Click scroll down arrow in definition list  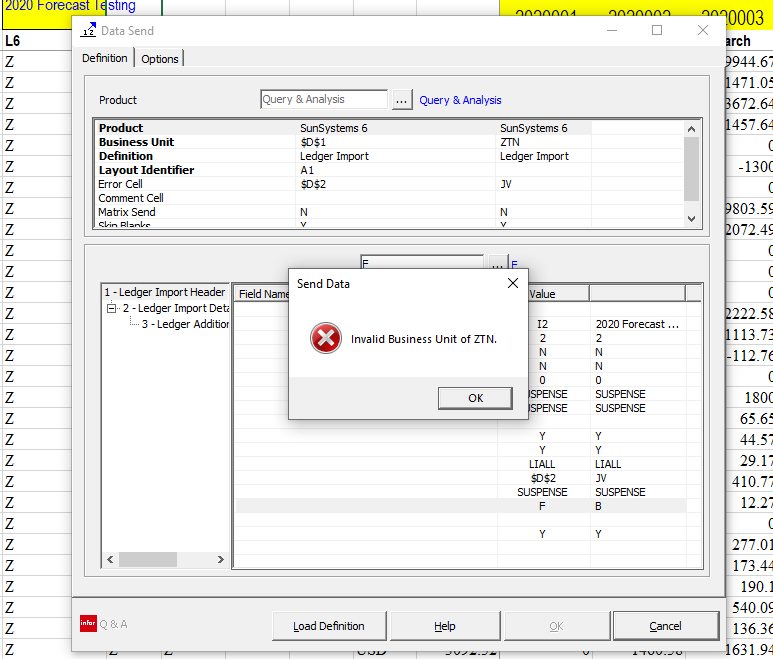point(691,219)
